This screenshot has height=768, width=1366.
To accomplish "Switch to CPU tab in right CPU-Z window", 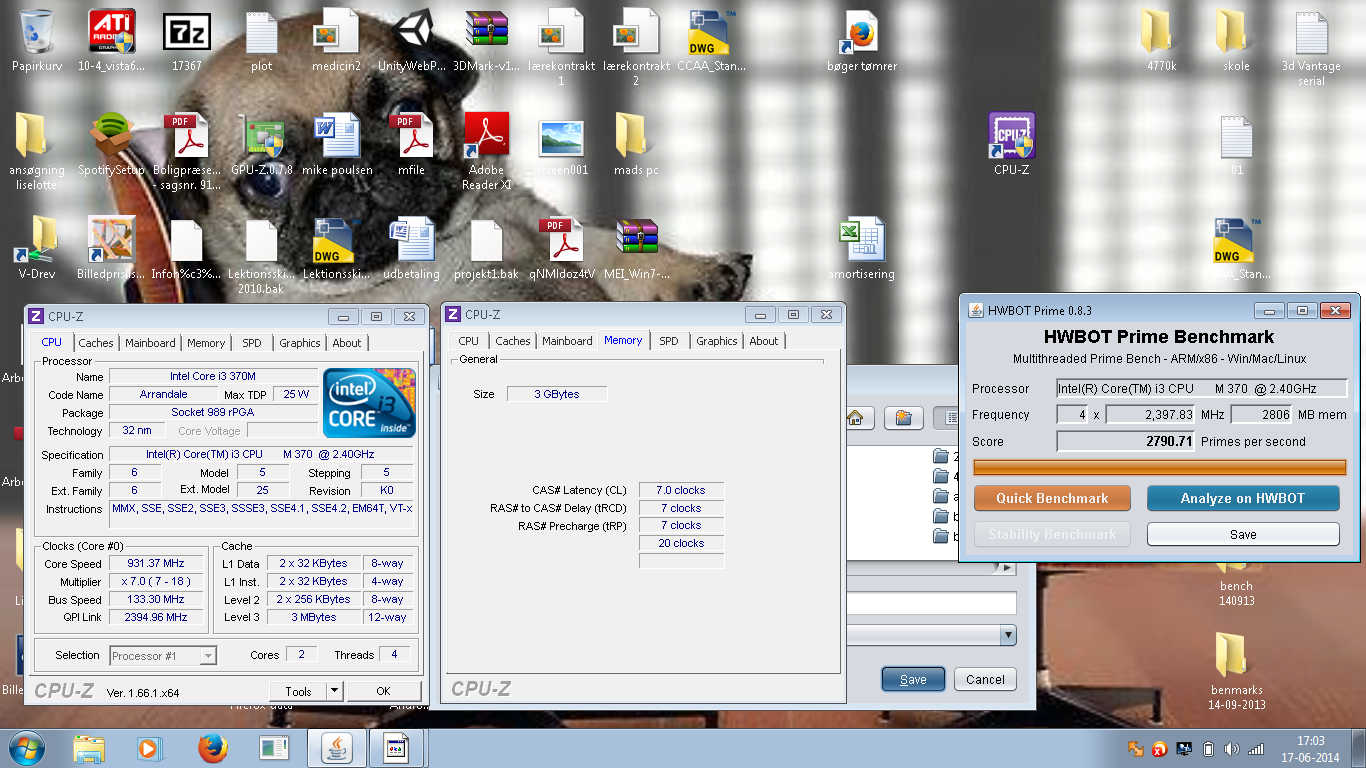I will [468, 341].
